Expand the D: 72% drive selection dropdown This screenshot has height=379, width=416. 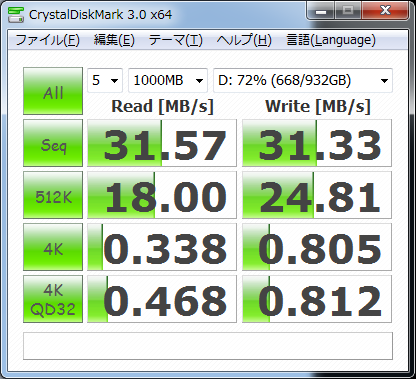tap(303, 80)
